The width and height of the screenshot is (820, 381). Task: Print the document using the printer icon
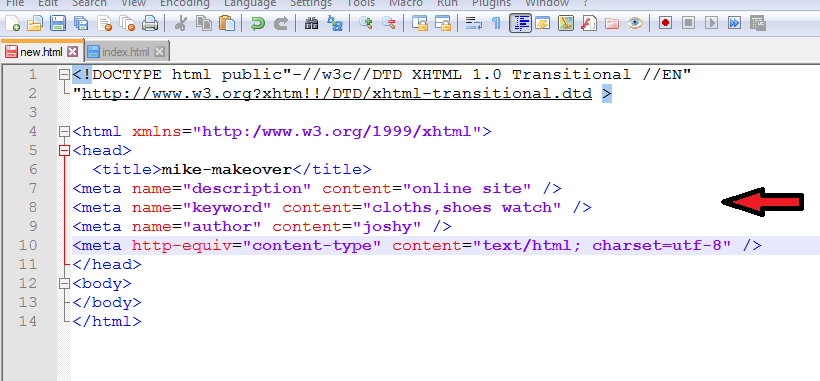click(x=150, y=24)
